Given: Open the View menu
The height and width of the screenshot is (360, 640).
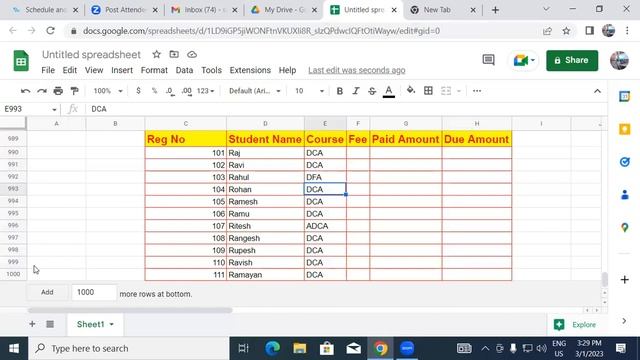Looking at the screenshot, I should (94, 70).
